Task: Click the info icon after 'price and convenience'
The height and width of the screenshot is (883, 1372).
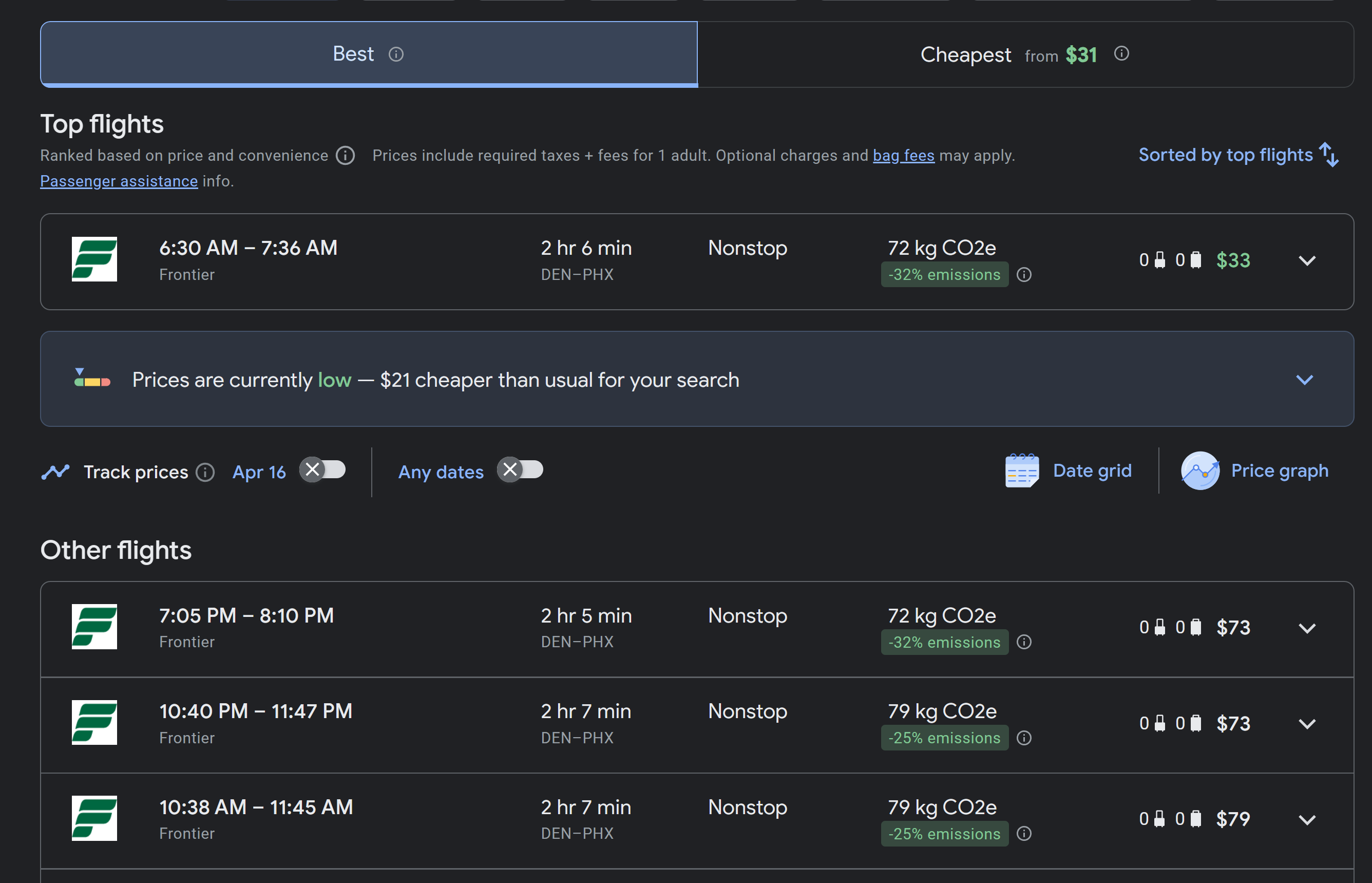Action: point(345,155)
